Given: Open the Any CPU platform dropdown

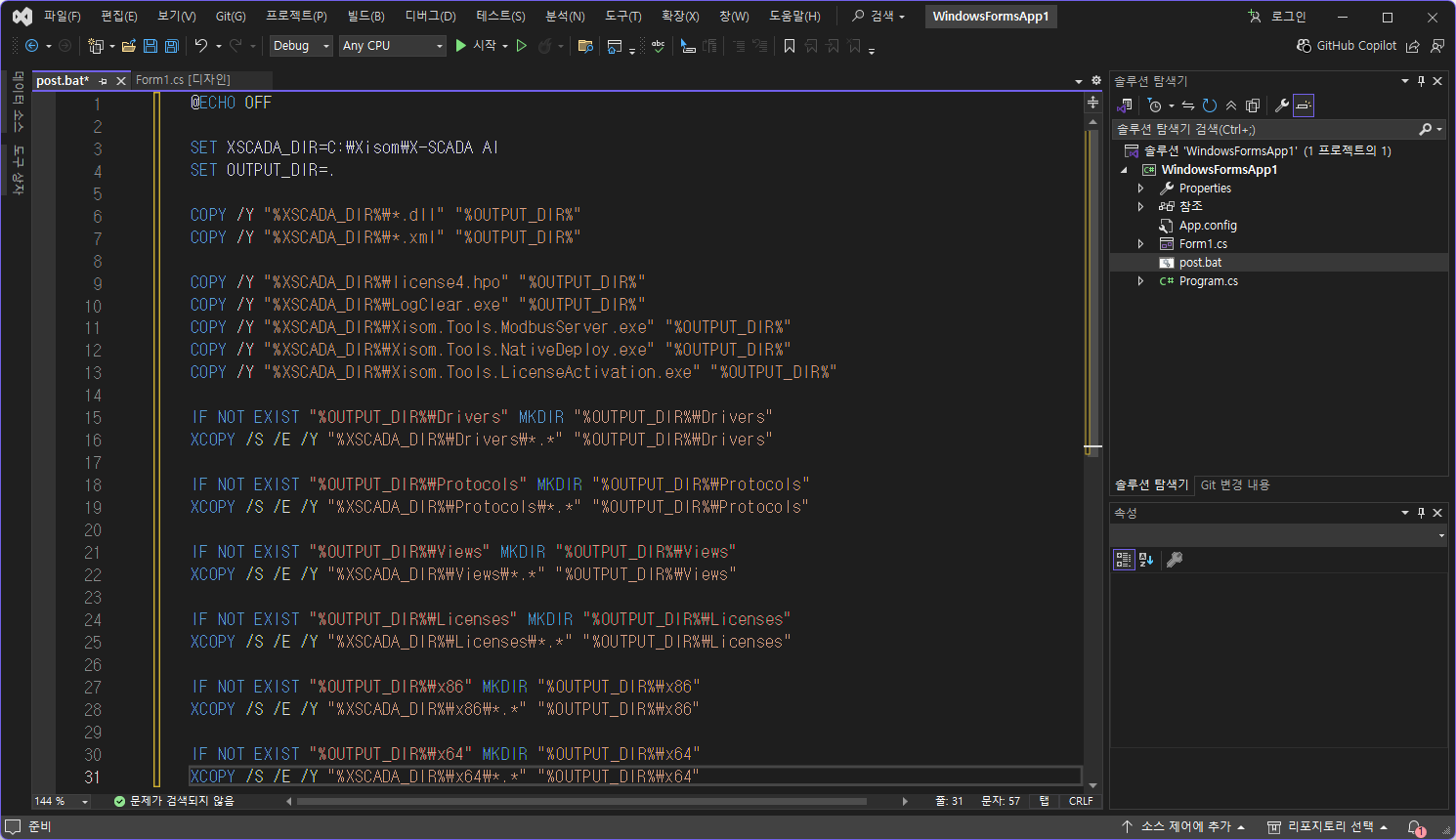Looking at the screenshot, I should click(392, 46).
